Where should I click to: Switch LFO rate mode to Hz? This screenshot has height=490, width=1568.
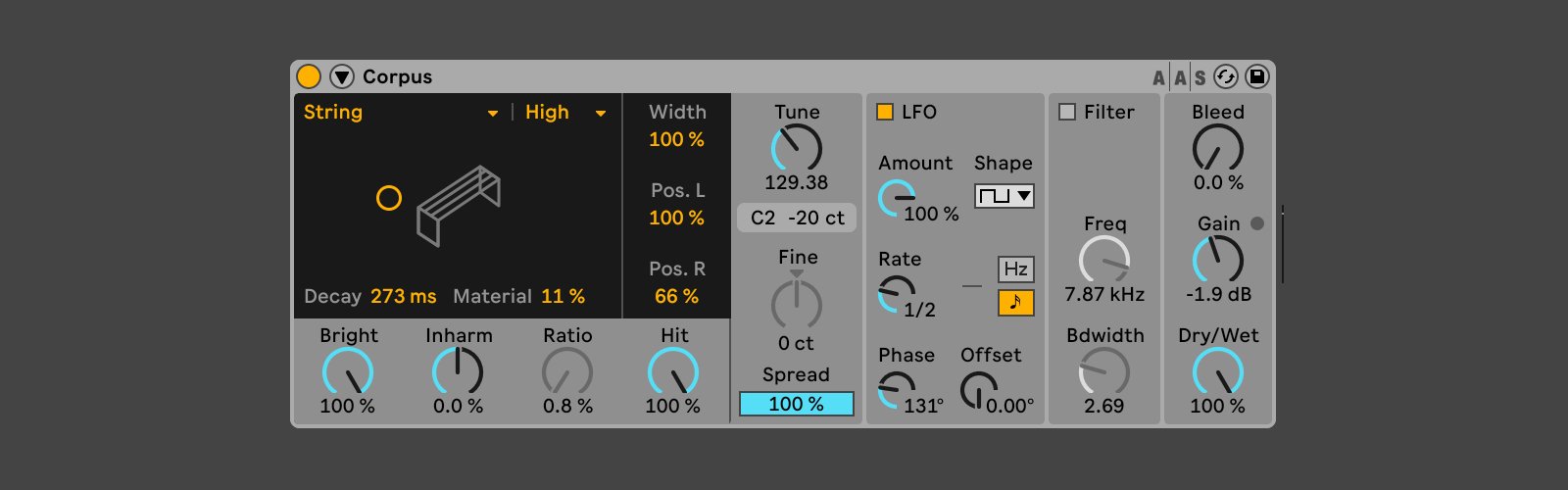pos(1016,269)
